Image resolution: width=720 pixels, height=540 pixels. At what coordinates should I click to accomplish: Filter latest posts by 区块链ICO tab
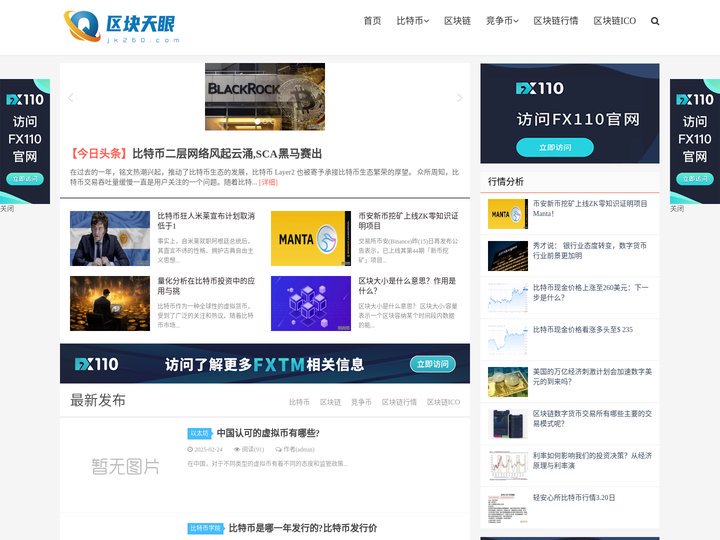coord(443,402)
